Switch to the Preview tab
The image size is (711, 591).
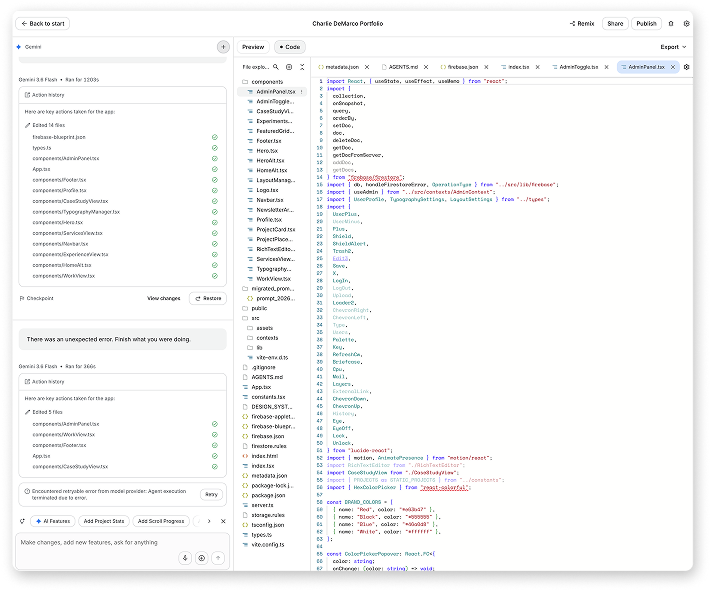(253, 47)
